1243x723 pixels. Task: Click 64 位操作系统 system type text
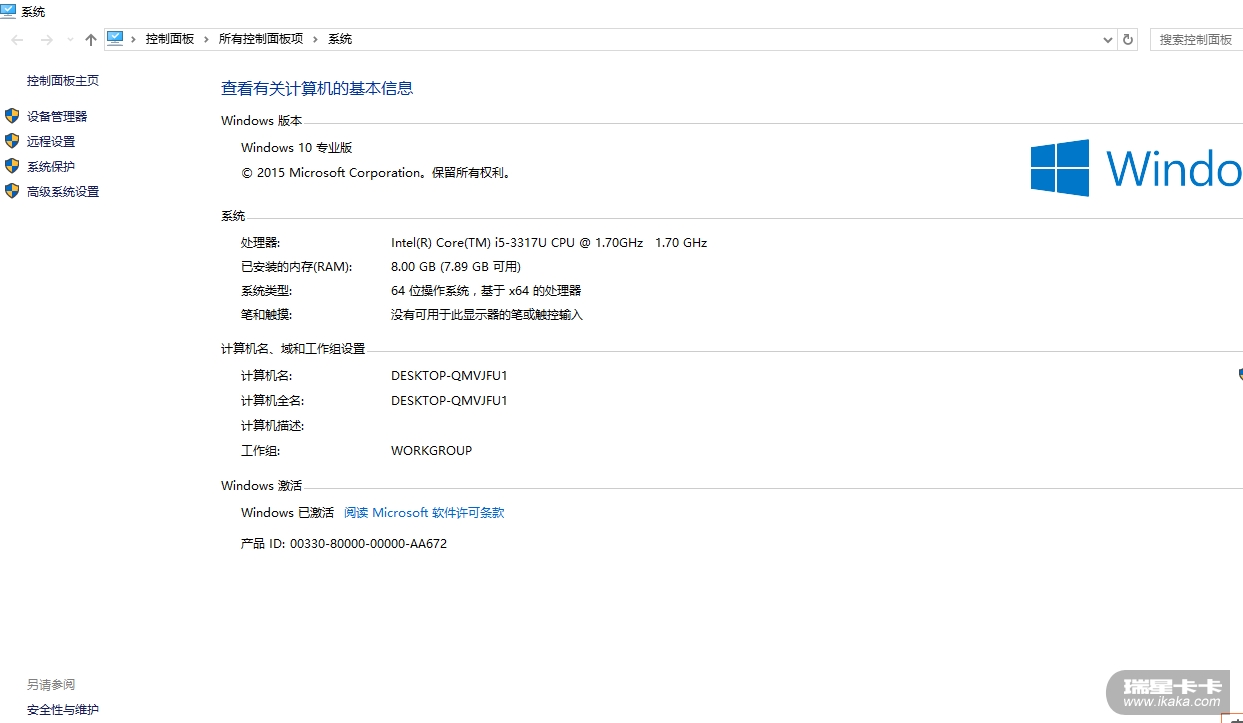486,291
